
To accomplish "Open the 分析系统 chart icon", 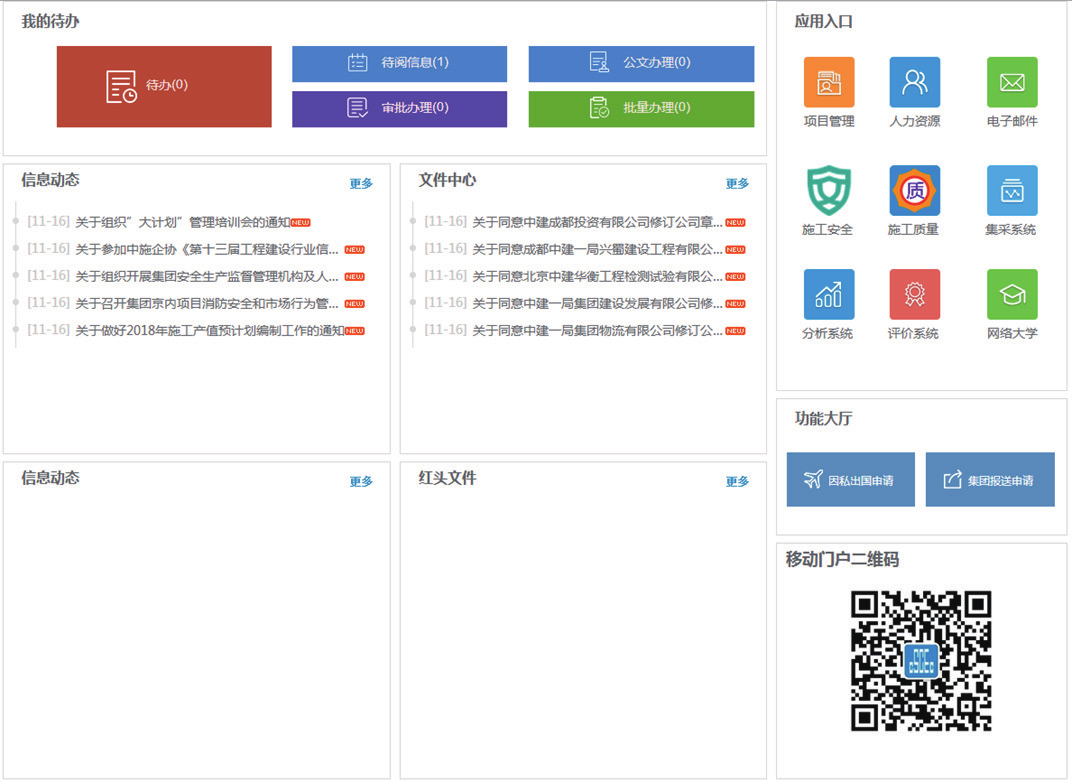I will point(829,295).
